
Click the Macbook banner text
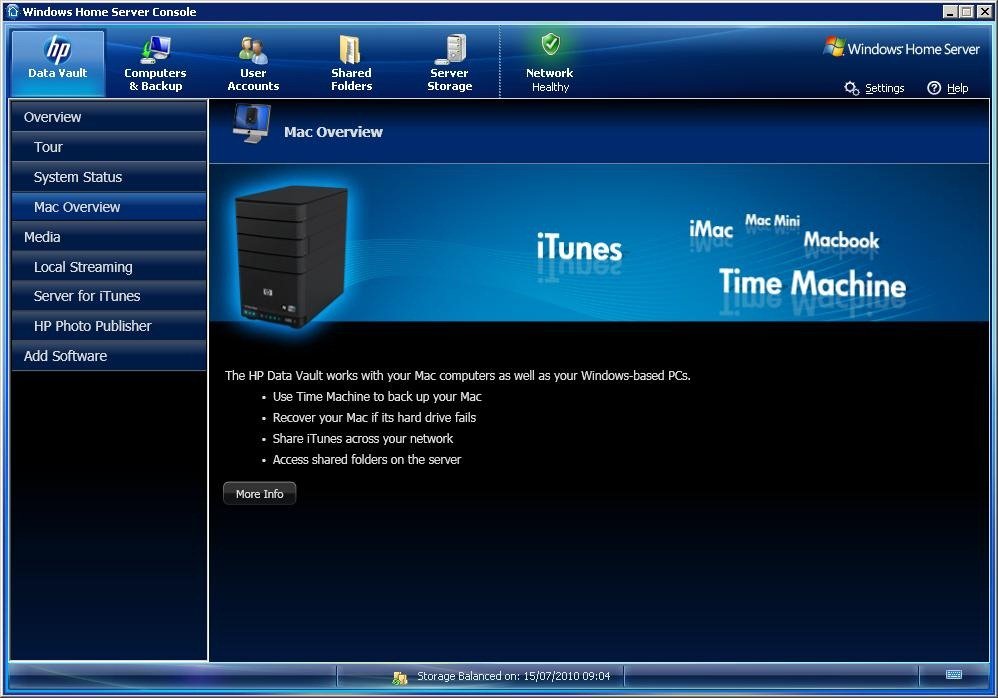click(841, 240)
